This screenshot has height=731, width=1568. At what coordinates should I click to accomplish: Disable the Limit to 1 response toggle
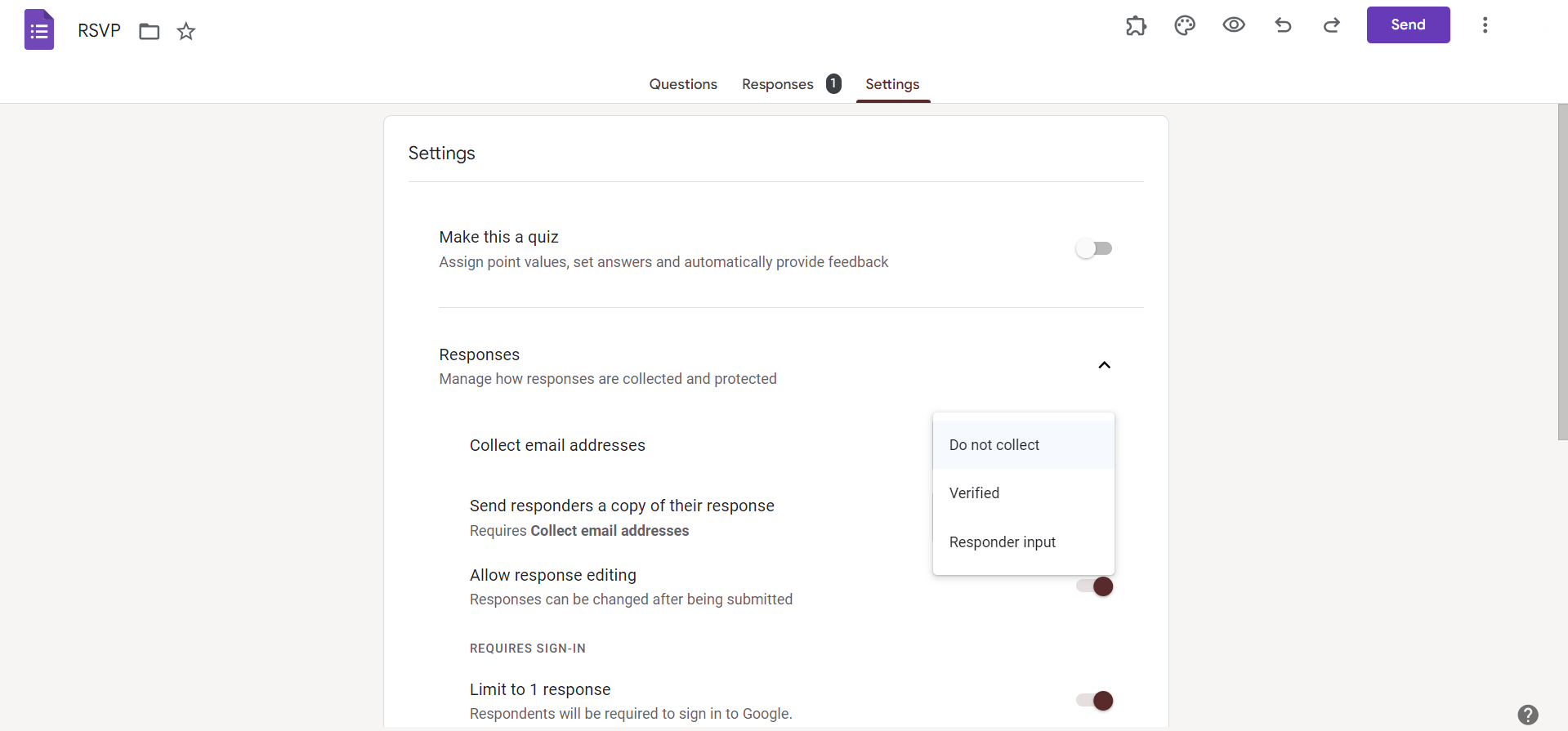1095,701
